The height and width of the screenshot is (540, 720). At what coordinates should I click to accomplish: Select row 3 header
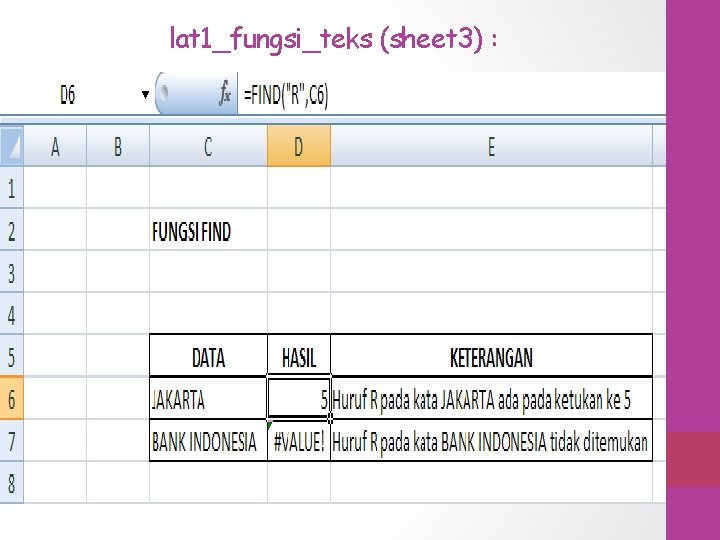tap(11, 272)
